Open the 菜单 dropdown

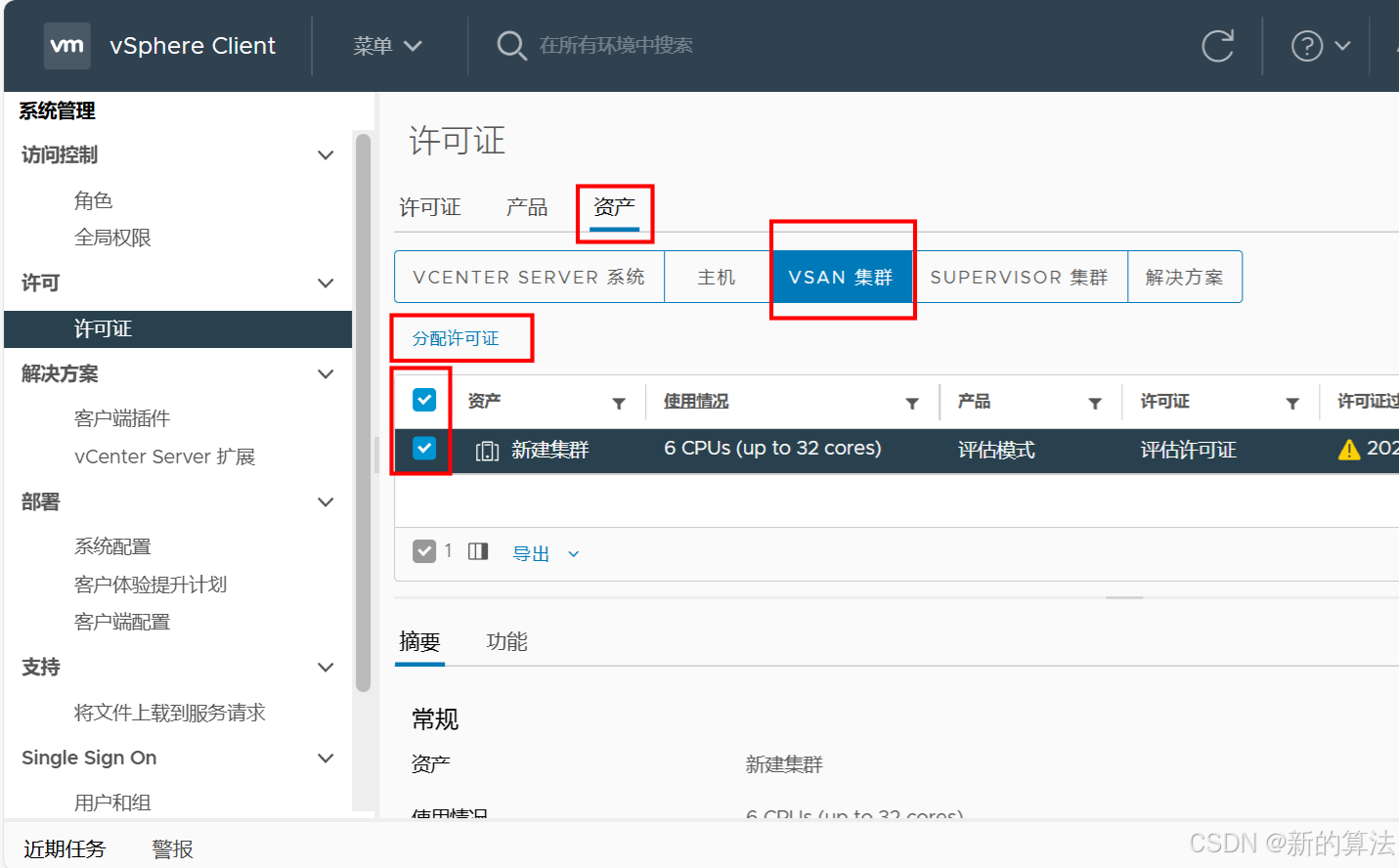coord(387,46)
